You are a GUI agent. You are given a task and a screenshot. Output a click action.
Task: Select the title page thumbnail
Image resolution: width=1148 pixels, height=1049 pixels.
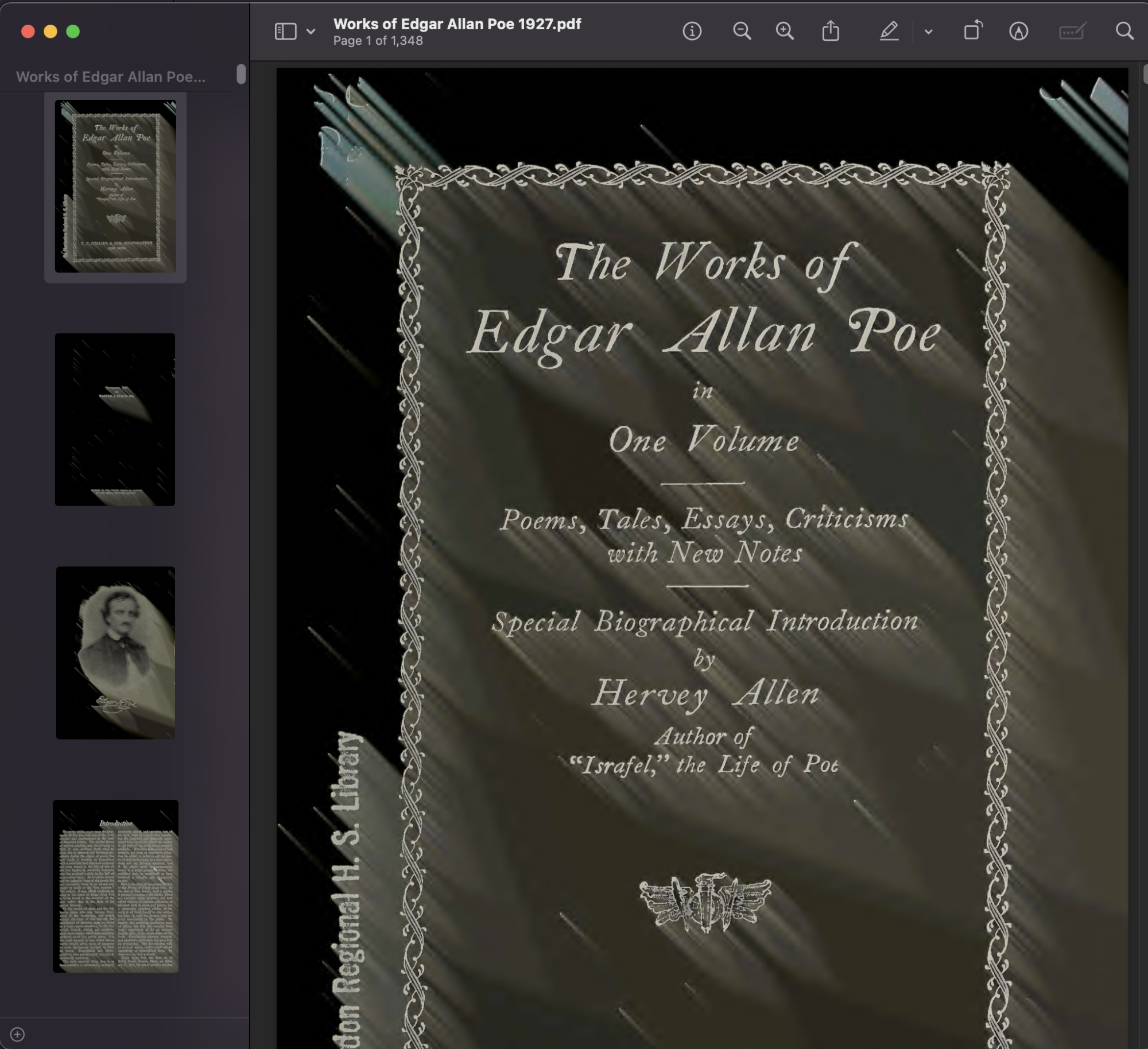[115, 186]
